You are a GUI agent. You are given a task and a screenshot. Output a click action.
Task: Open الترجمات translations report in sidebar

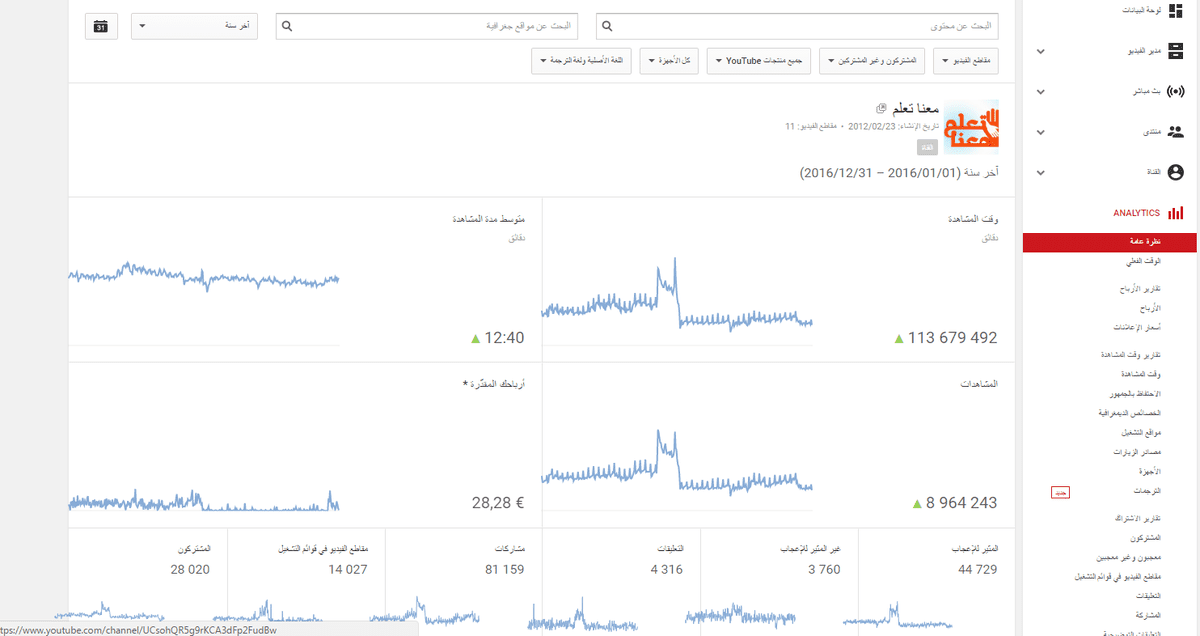point(1146,492)
